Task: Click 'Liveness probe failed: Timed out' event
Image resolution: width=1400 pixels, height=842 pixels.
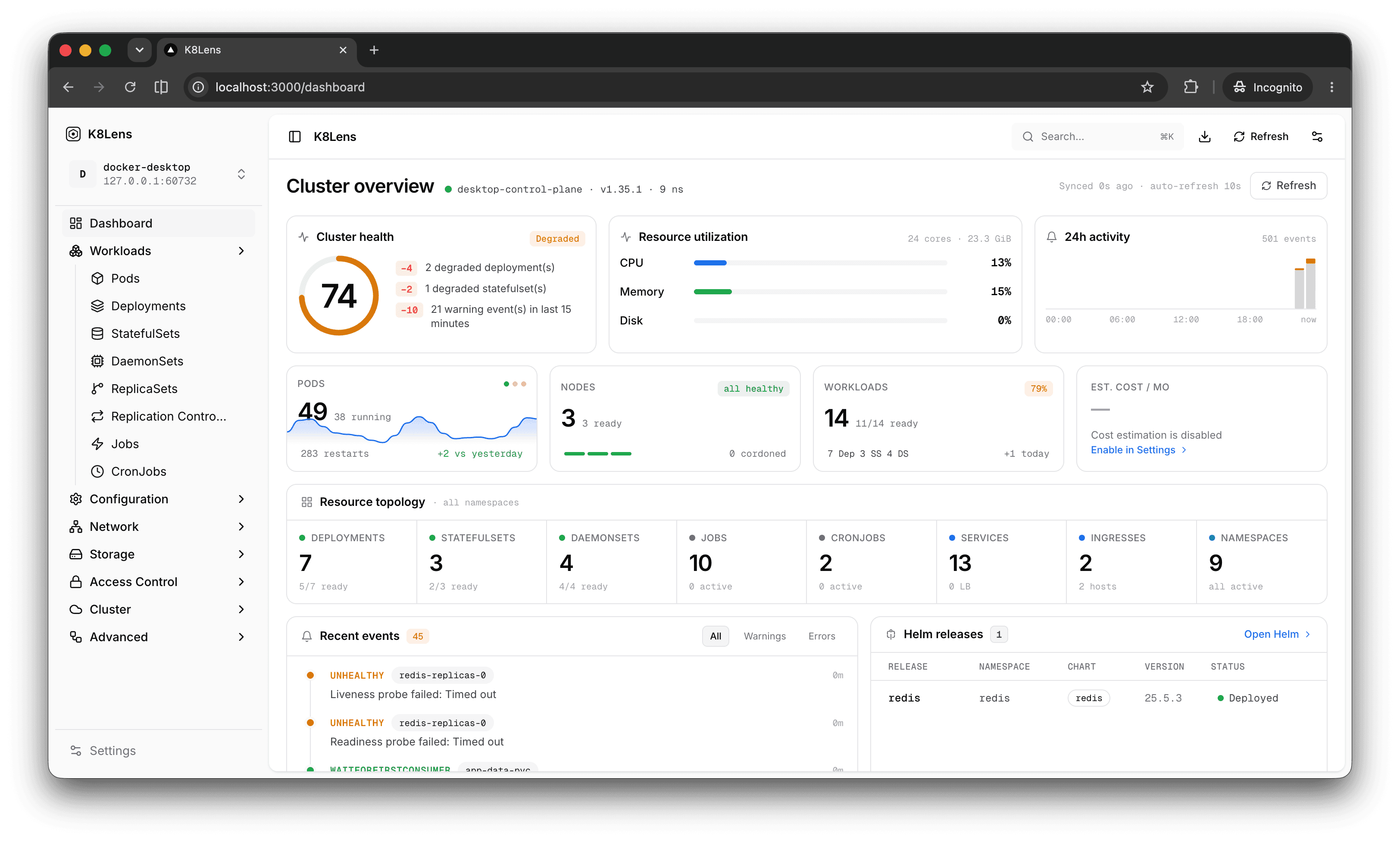Action: tap(412, 695)
